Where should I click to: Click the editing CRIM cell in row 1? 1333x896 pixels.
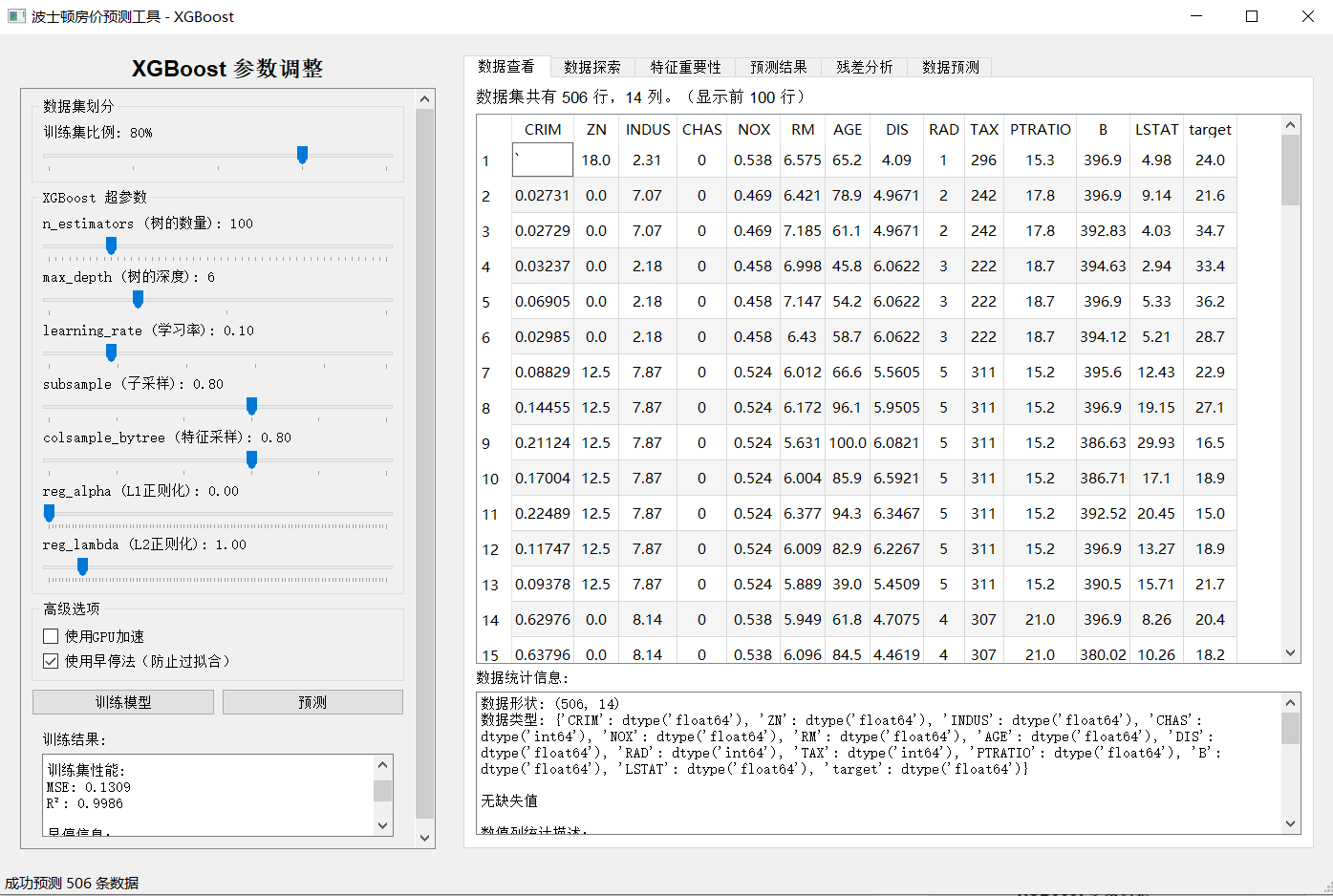tap(543, 160)
